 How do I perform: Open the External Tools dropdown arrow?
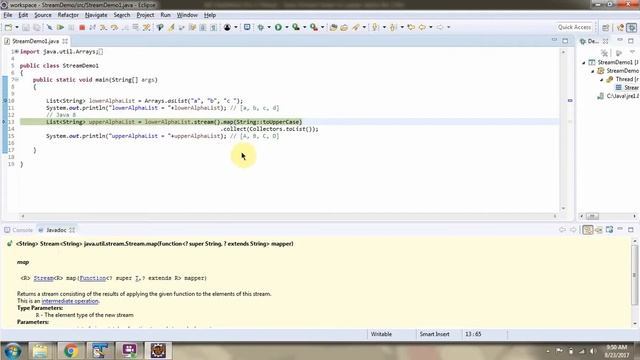pos(322,27)
